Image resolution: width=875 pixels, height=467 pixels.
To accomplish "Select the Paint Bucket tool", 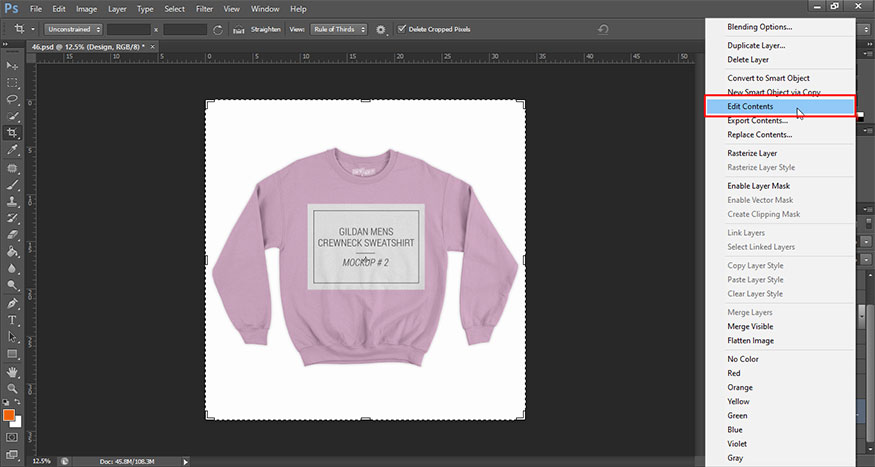I will [12, 252].
